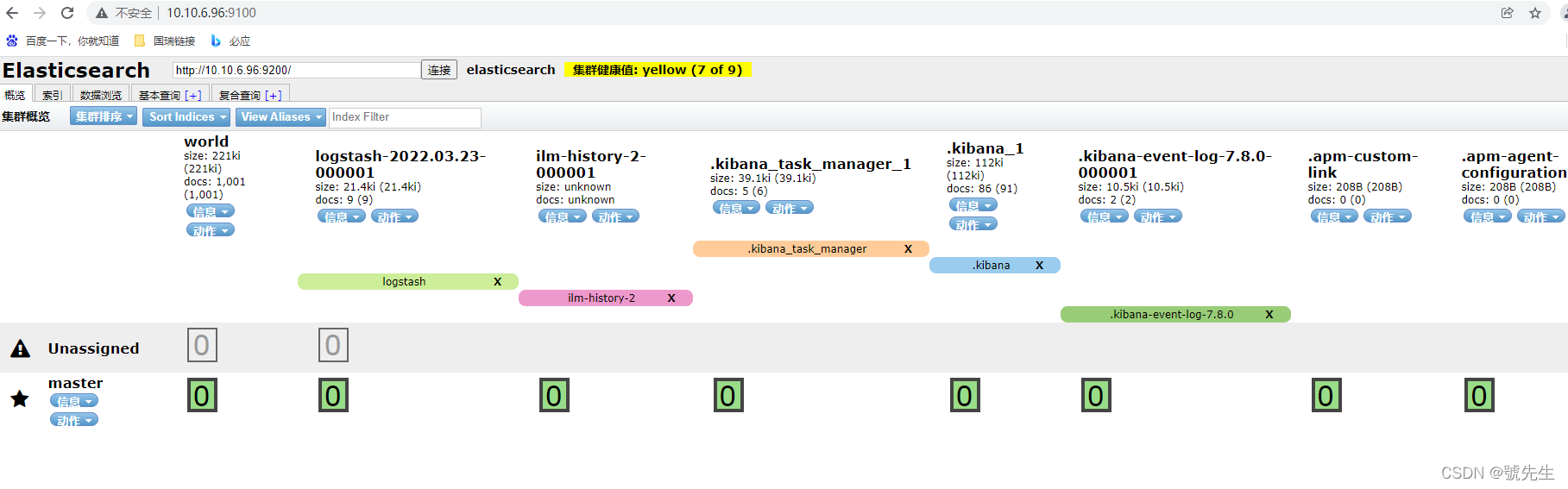The width and height of the screenshot is (1568, 489).
Task: Open 动作 dropdown for logstash-2022.03.23 index
Action: click(x=395, y=216)
